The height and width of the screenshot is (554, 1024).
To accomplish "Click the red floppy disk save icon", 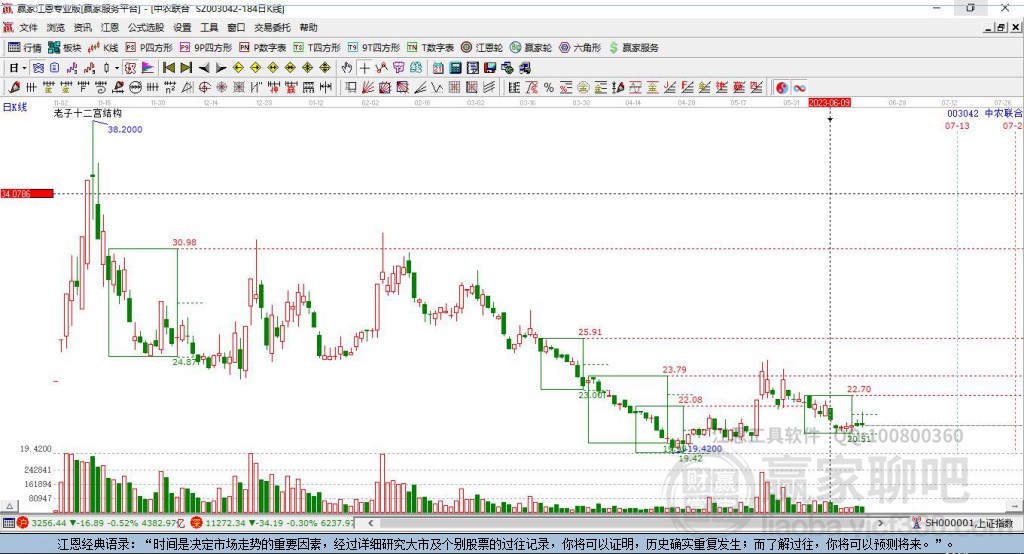I will coord(490,67).
